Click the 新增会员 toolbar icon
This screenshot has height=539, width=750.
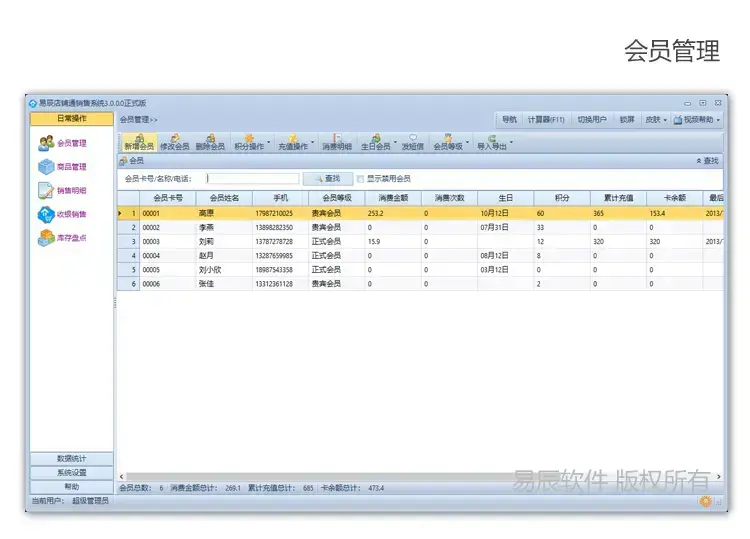coord(139,142)
